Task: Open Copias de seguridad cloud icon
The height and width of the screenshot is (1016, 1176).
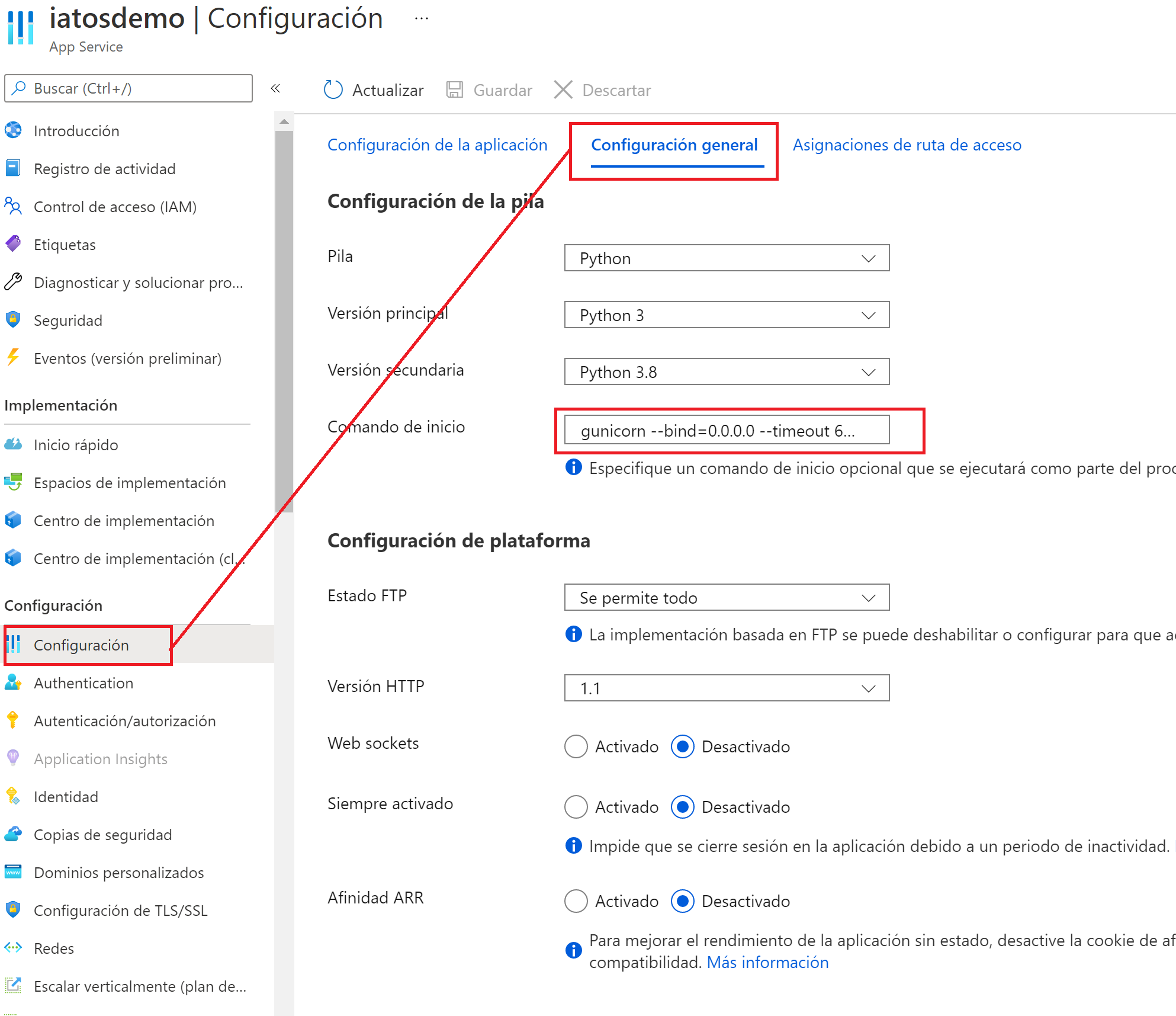Action: click(13, 834)
